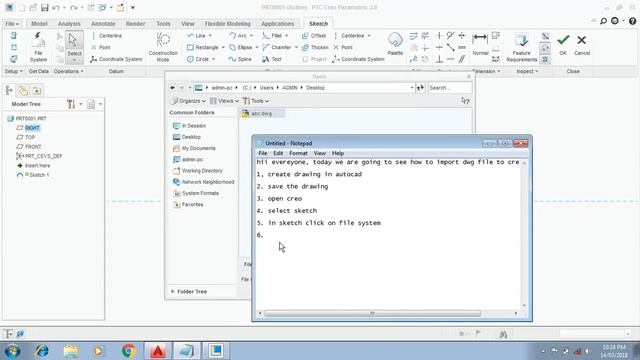Screen dimensions: 640x360
Task: Open Google Chrome from taskbar
Action: click(128, 351)
